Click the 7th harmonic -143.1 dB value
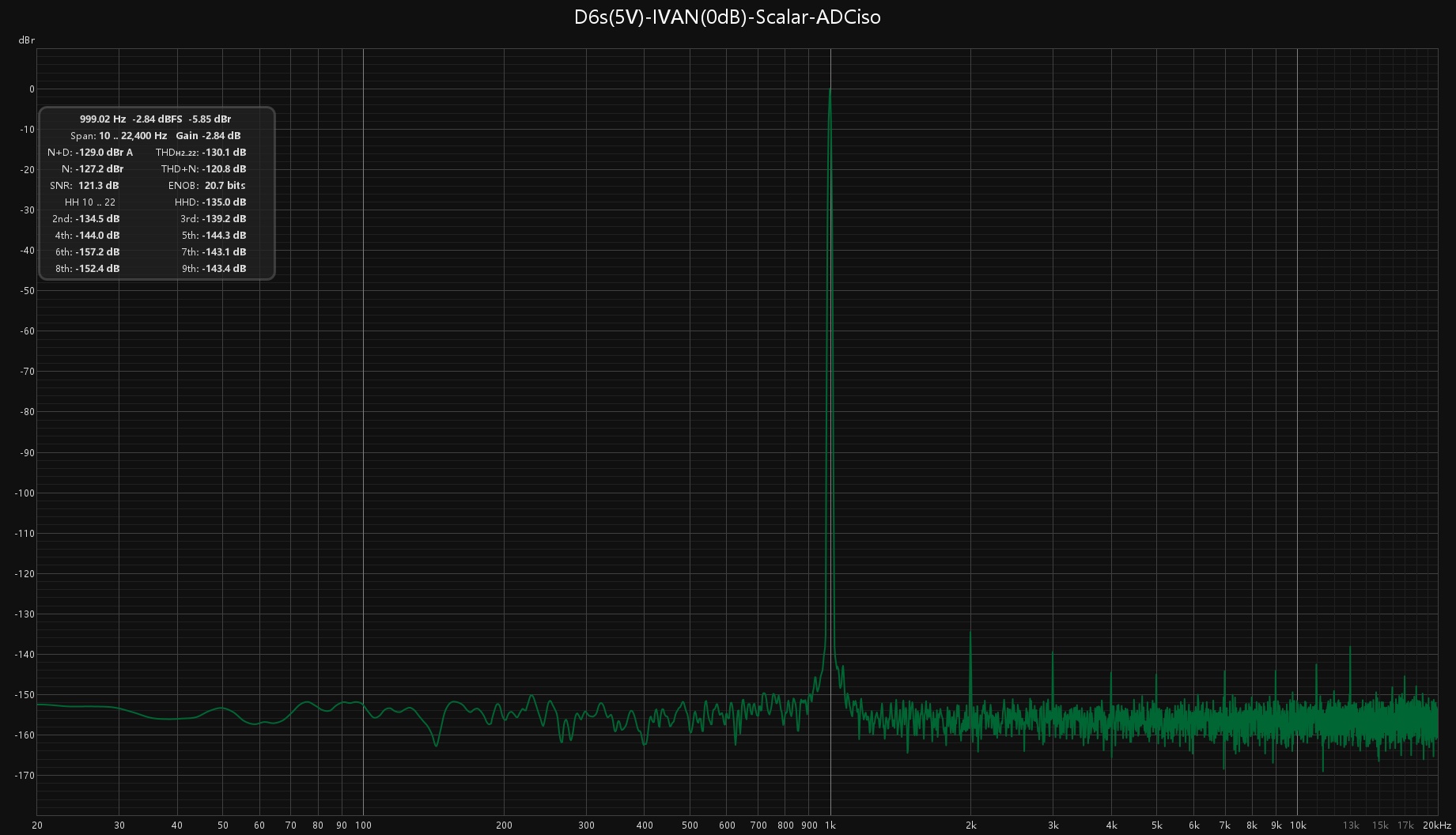 point(224,251)
